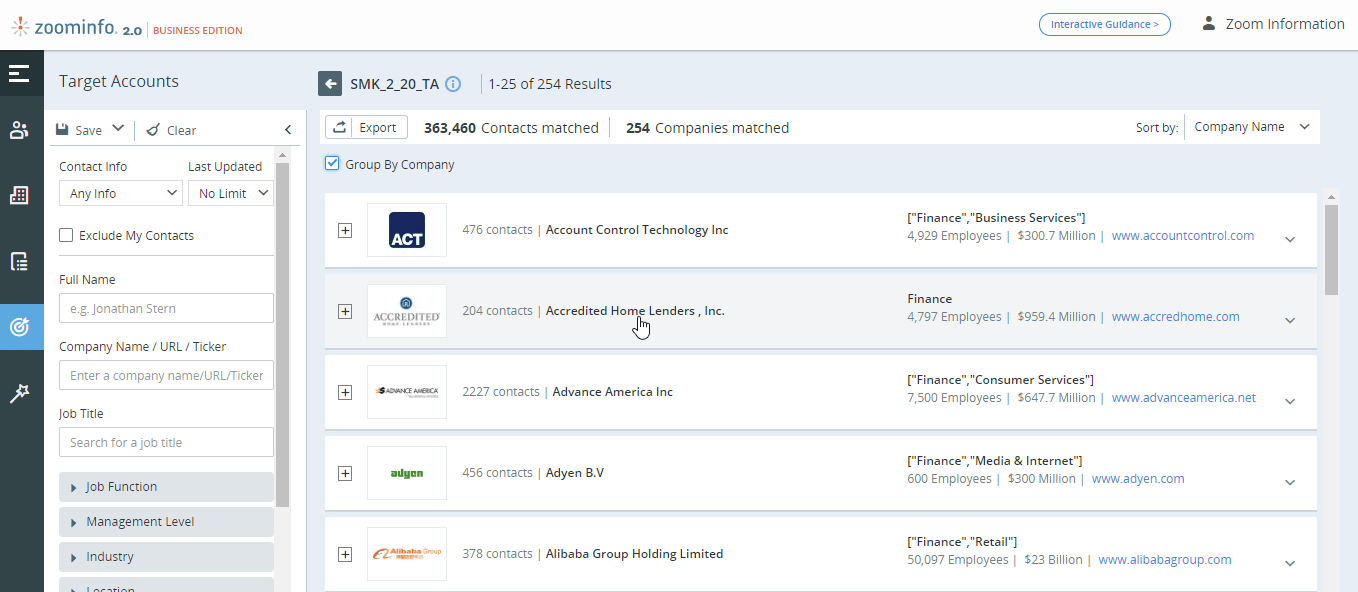Click the back arrow beside SMK_2_20_TA
This screenshot has height=592, width=1358.
coord(330,83)
